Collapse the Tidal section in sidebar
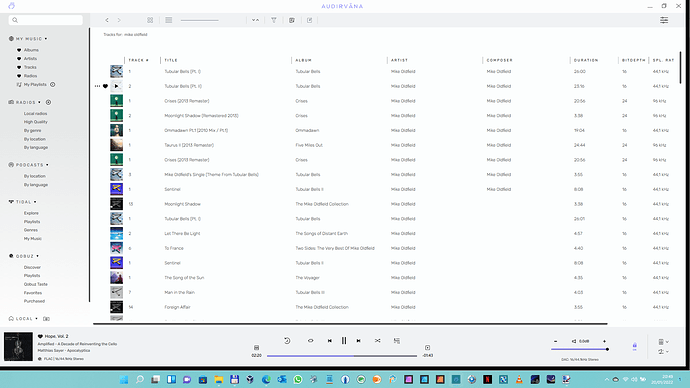Image resolution: width=690 pixels, height=388 pixels. tap(35, 202)
